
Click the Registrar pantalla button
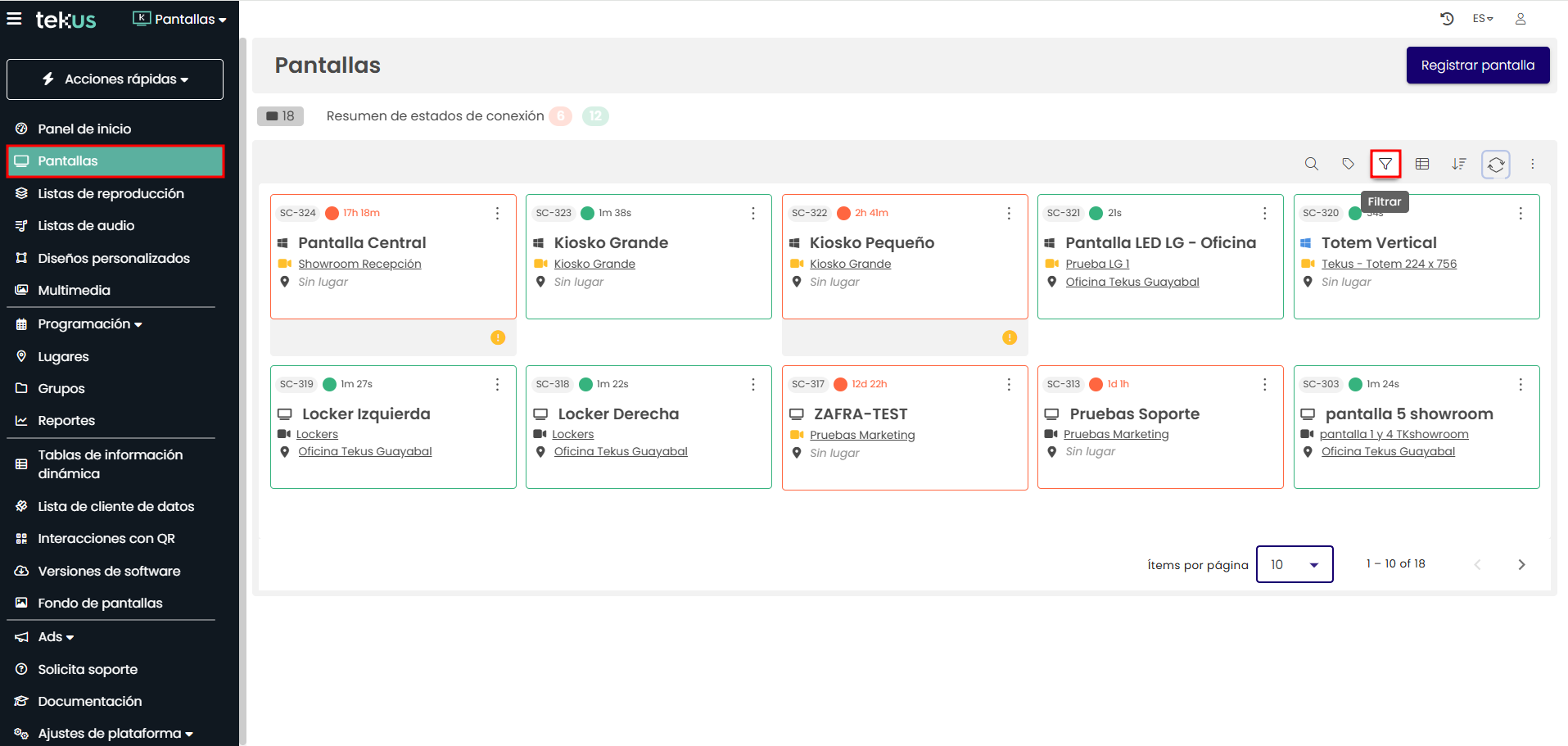pos(1477,66)
